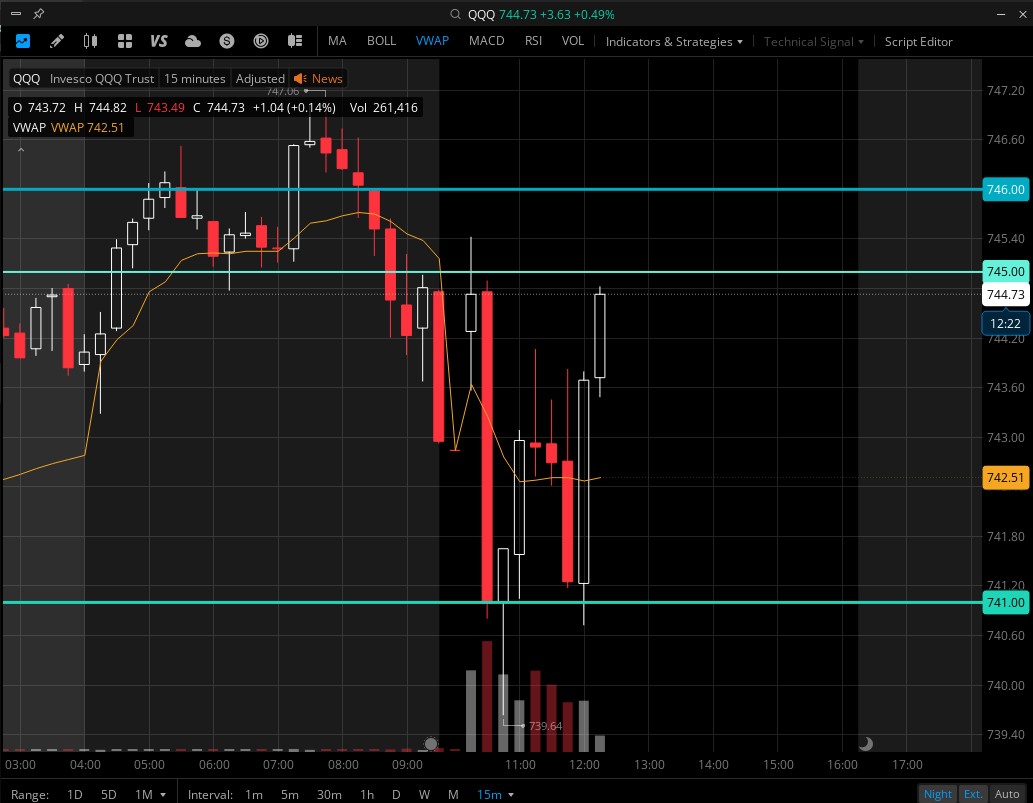Set interval to 5m

tap(290, 794)
